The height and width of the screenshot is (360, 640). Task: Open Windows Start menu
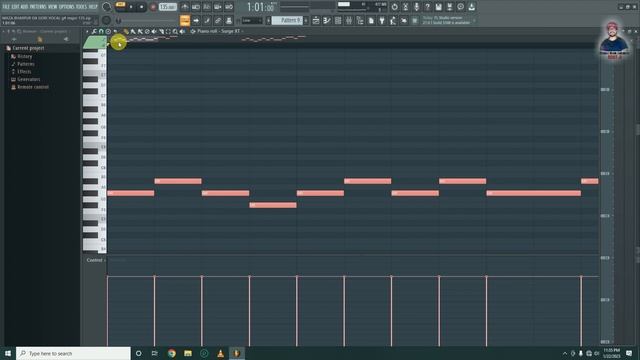click(x=8, y=353)
